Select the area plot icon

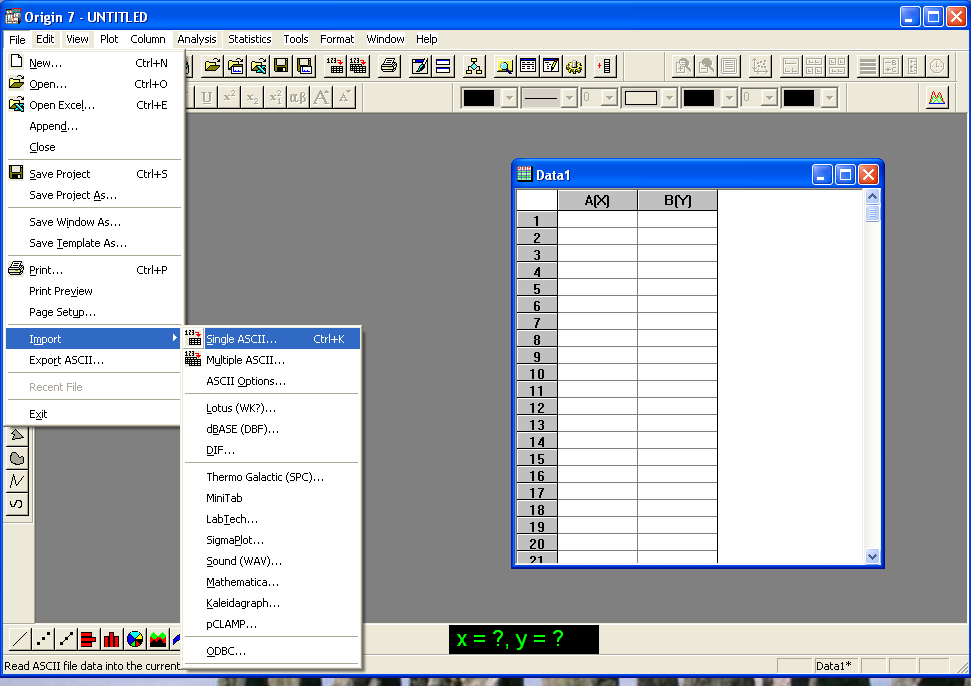[x=158, y=639]
